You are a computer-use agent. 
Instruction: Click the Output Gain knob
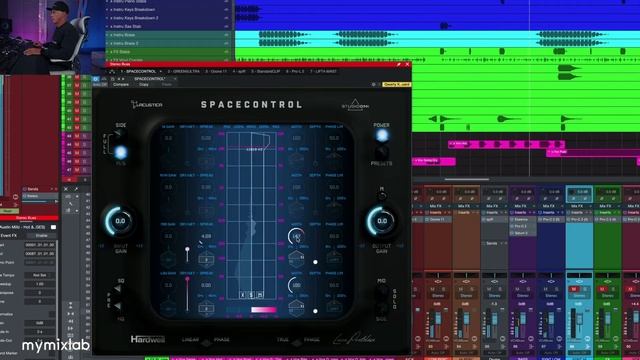(x=382, y=221)
